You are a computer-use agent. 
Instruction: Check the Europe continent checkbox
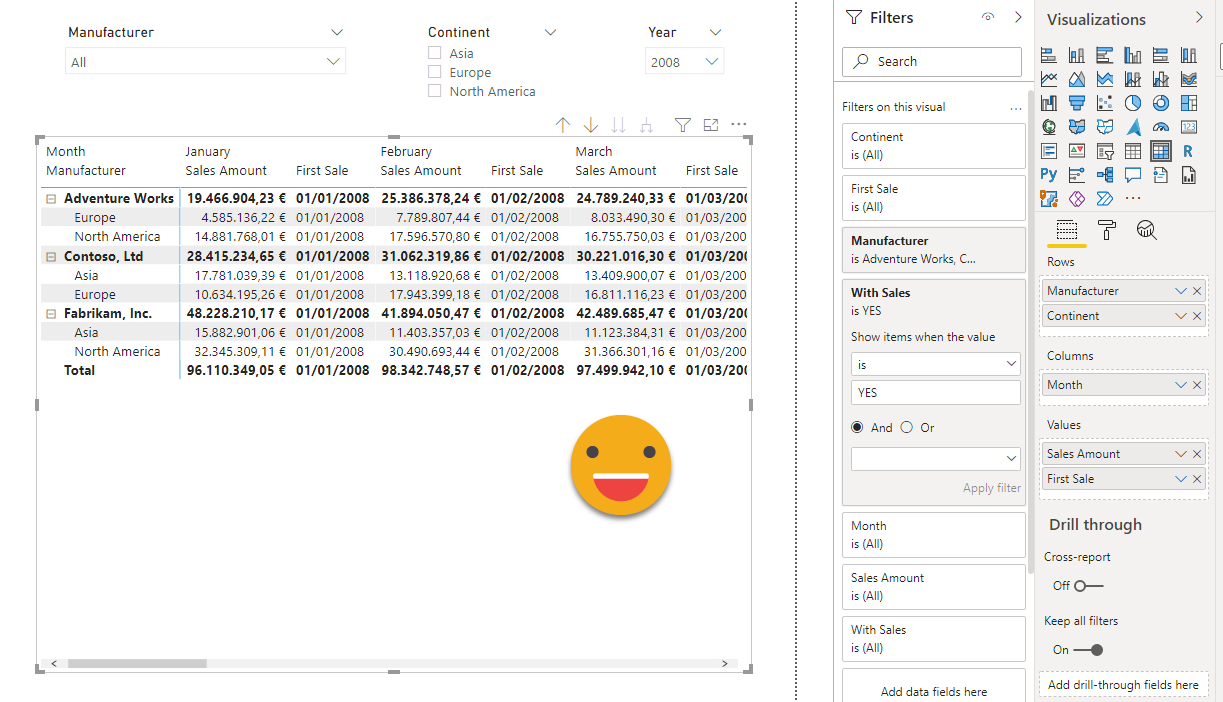[x=435, y=72]
